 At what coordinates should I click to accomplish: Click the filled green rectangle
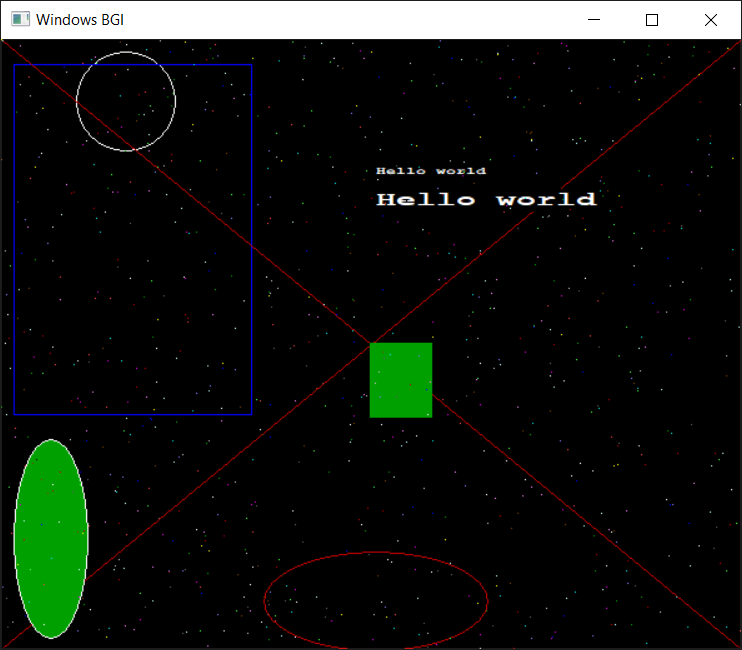tap(401, 380)
